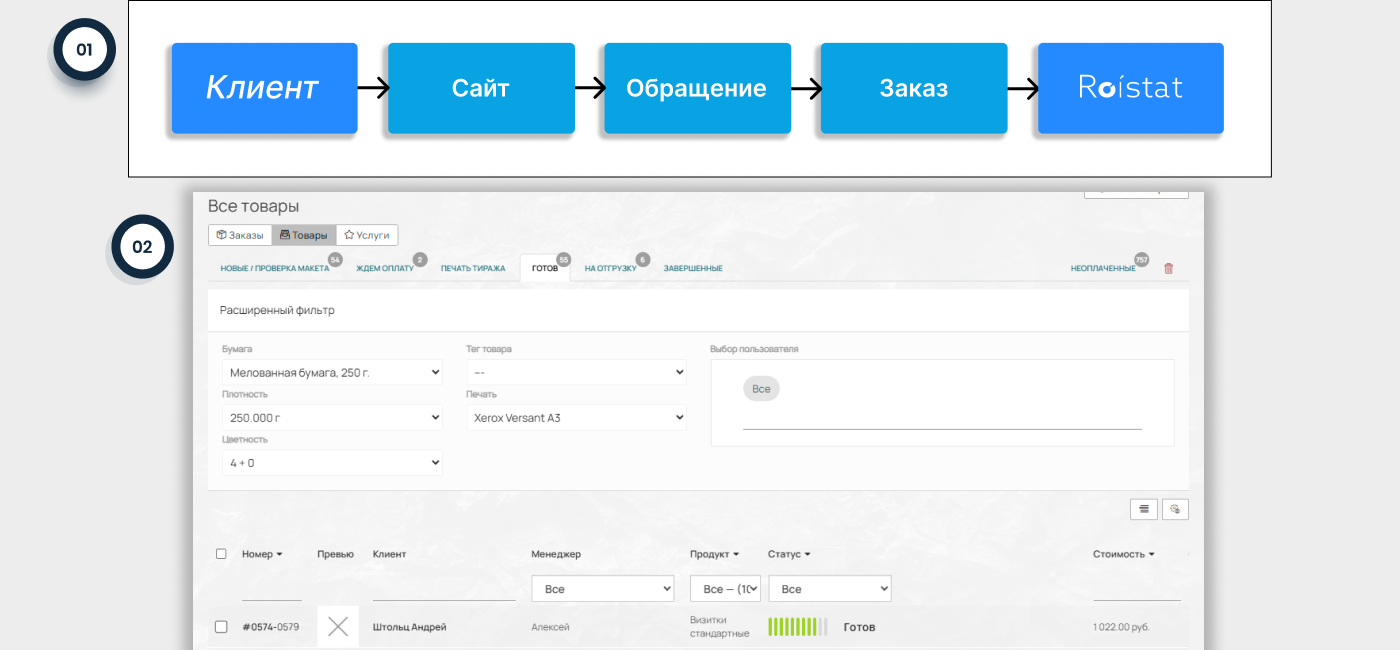
Task: Sort by the Статус column header
Action: (789, 554)
